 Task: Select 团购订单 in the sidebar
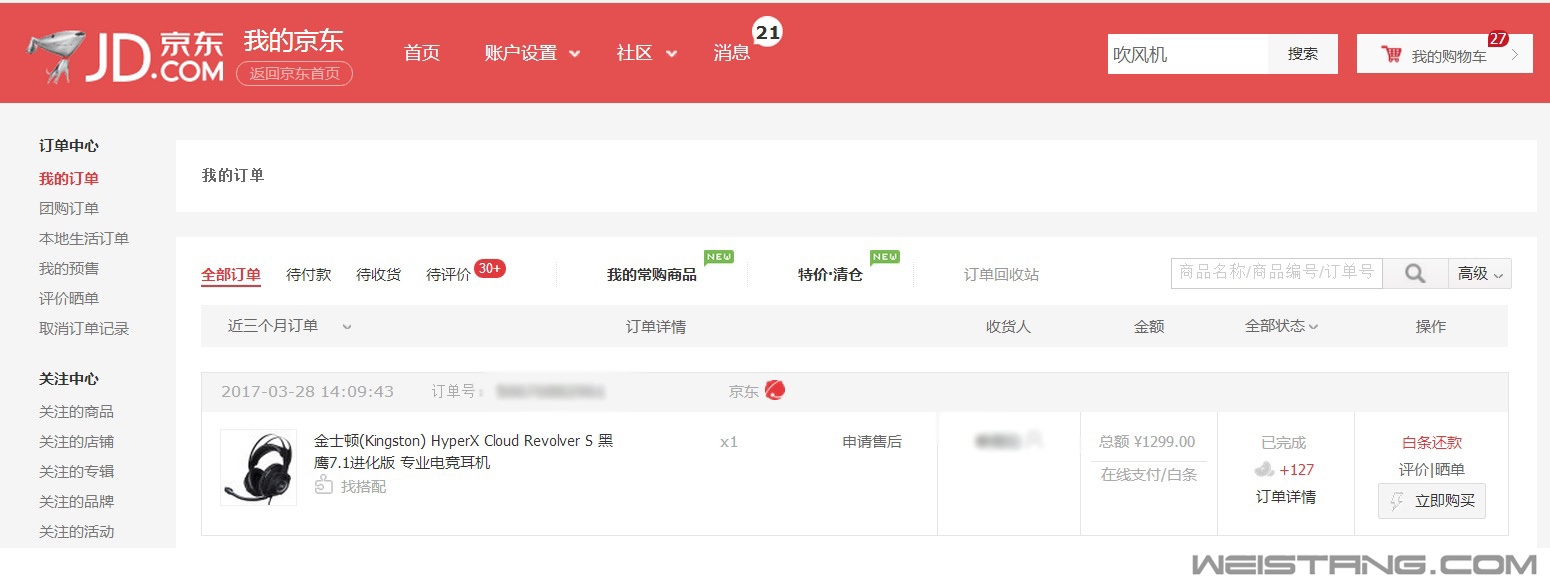(69, 209)
